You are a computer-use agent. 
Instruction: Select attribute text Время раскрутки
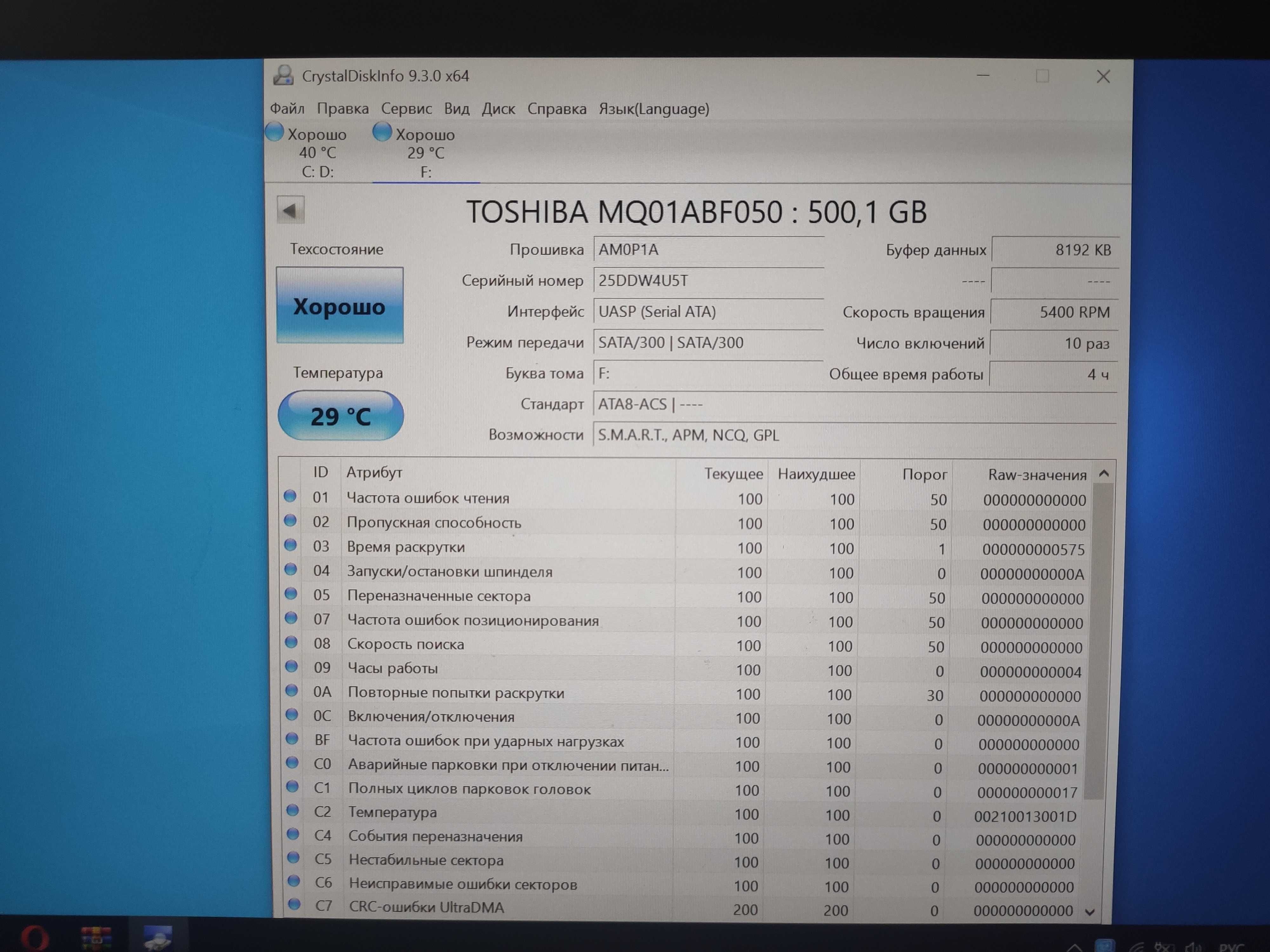click(x=406, y=547)
